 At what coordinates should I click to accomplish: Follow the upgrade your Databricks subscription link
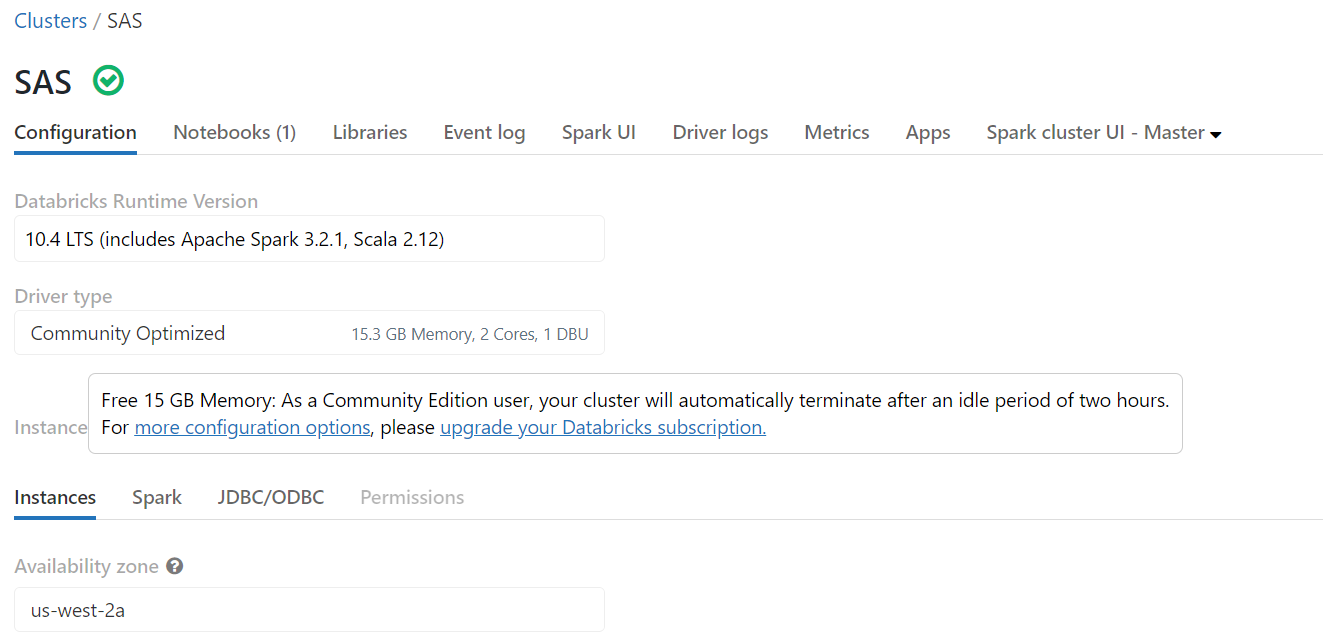click(x=603, y=426)
